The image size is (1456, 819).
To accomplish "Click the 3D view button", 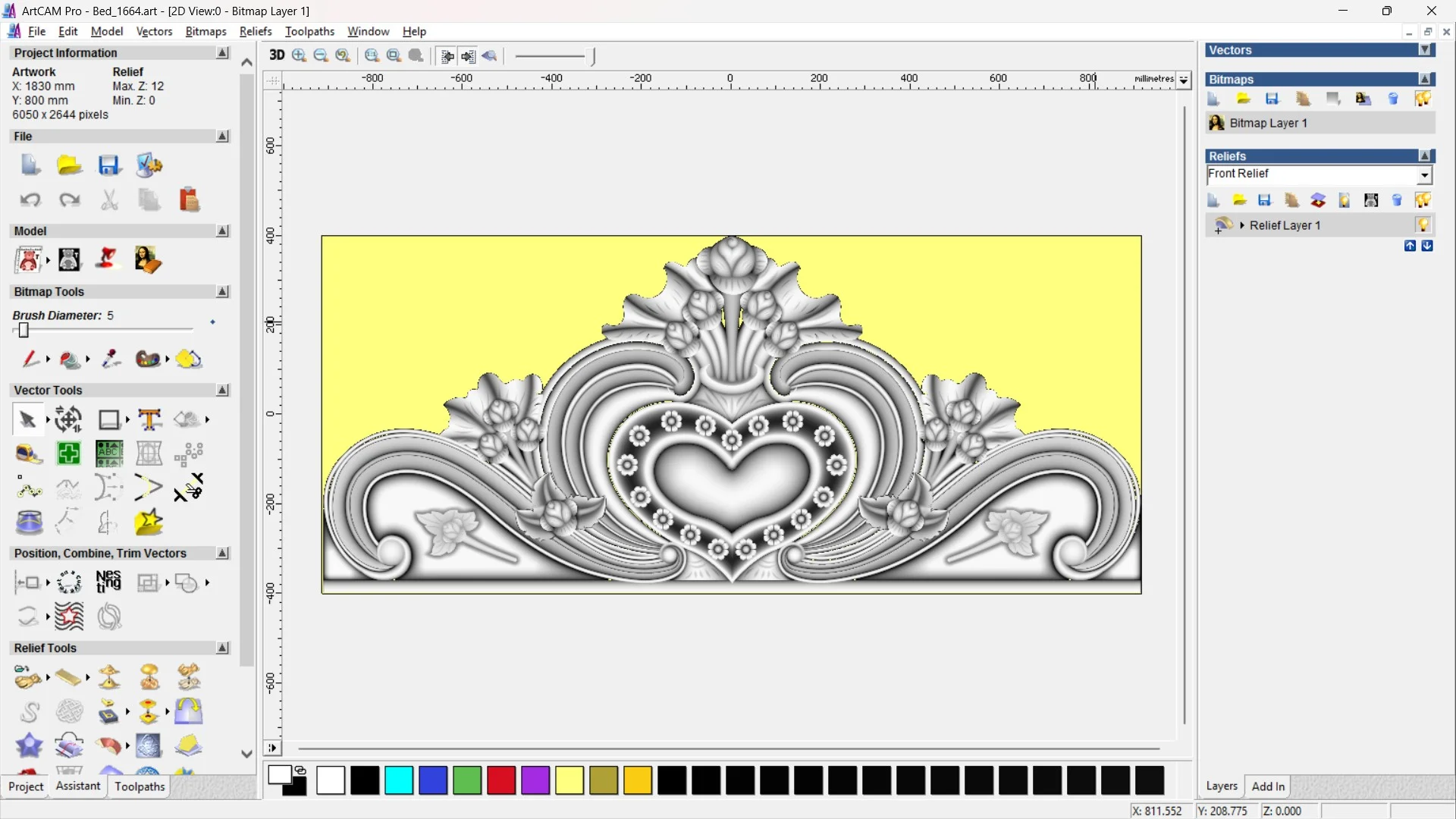I will click(277, 55).
